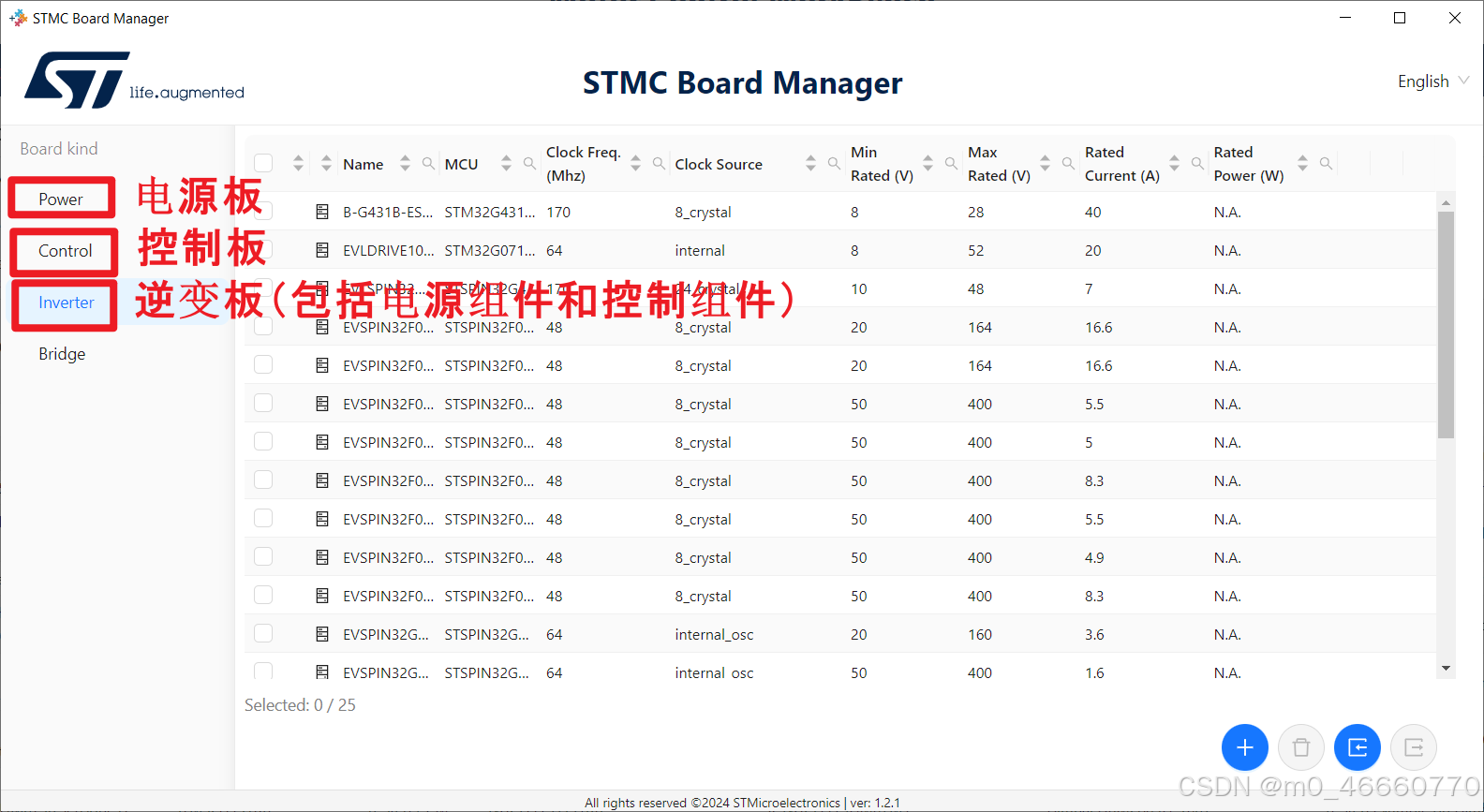Open the Clock Freq. column search filter
1484x812 pixels.
click(x=659, y=163)
